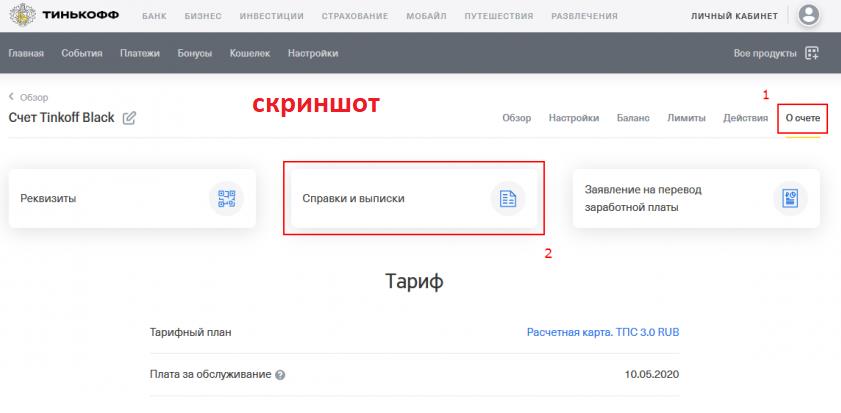Click the Счет Tinkoff Black account title
This screenshot has width=841, height=413.
click(x=61, y=117)
